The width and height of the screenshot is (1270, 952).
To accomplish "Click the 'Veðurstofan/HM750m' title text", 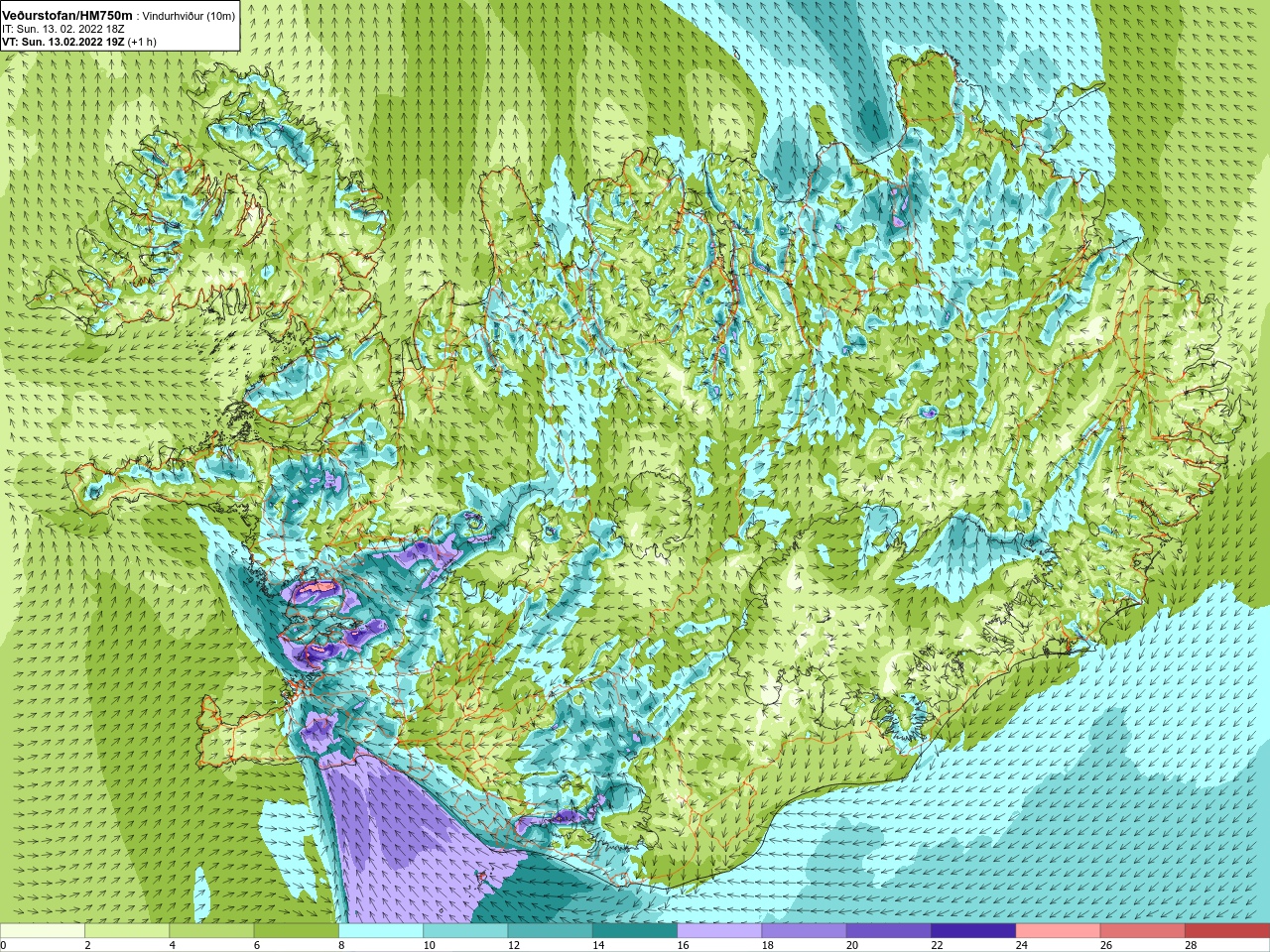I will (x=67, y=15).
